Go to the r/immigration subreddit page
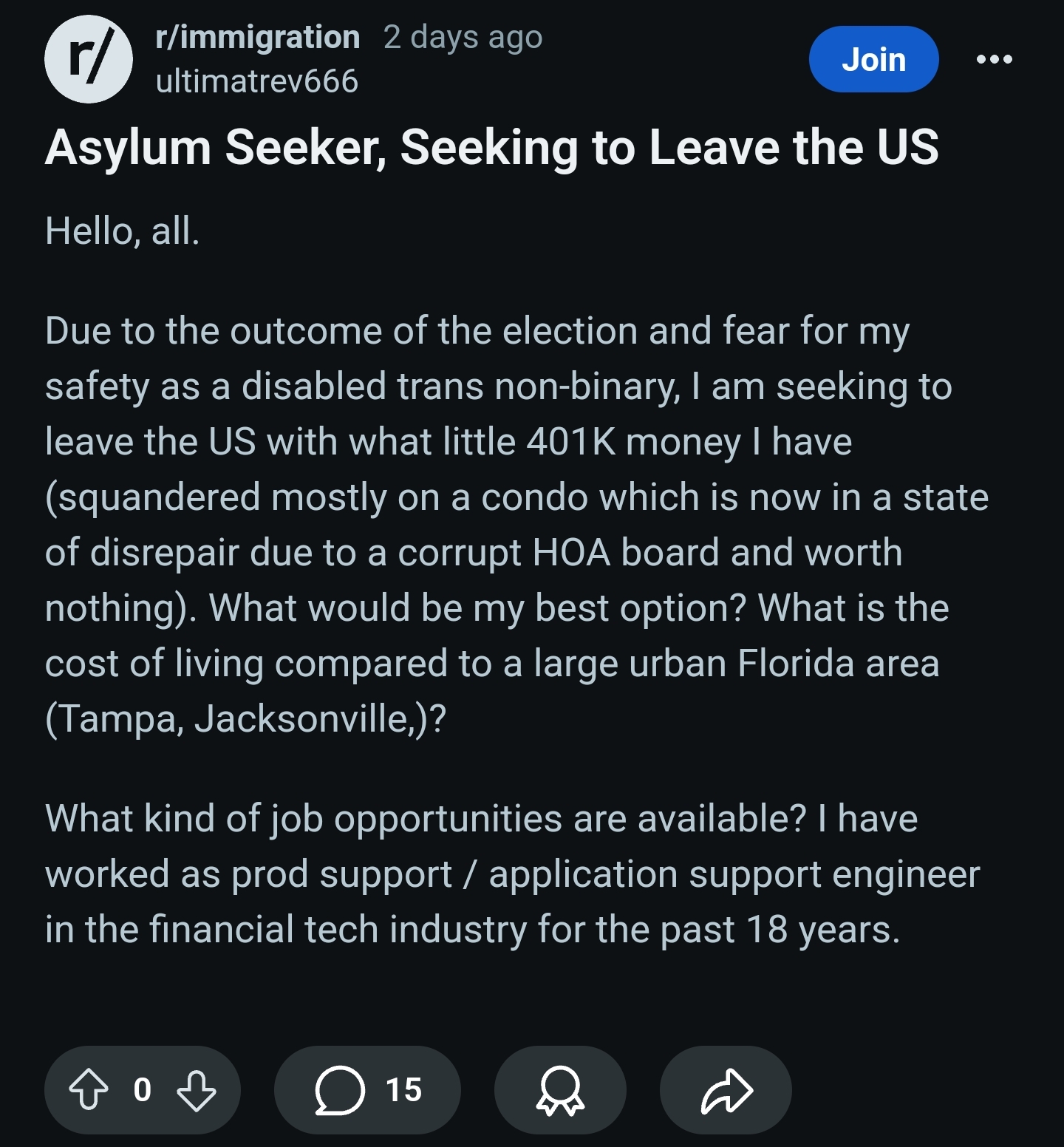Image resolution: width=1064 pixels, height=1147 pixels. 257,37
